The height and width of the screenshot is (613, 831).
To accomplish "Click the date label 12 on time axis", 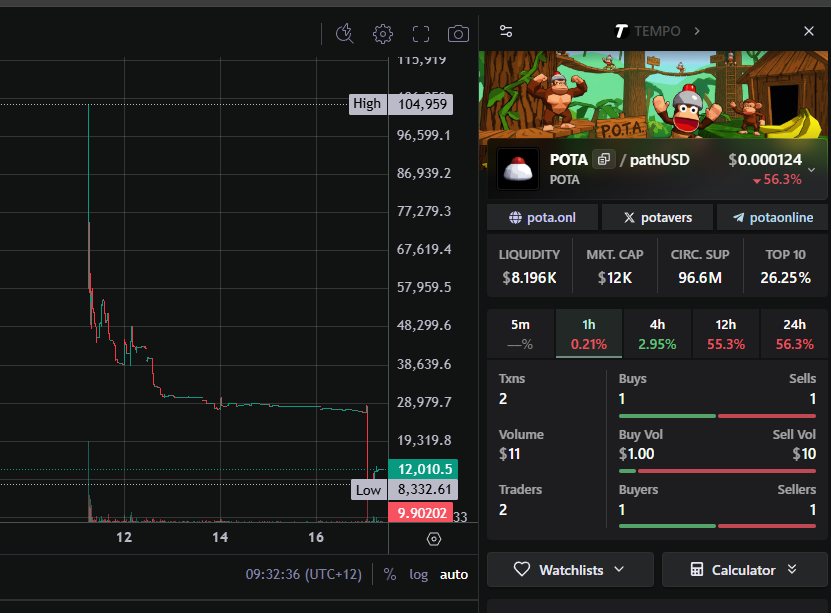I will point(124,538).
